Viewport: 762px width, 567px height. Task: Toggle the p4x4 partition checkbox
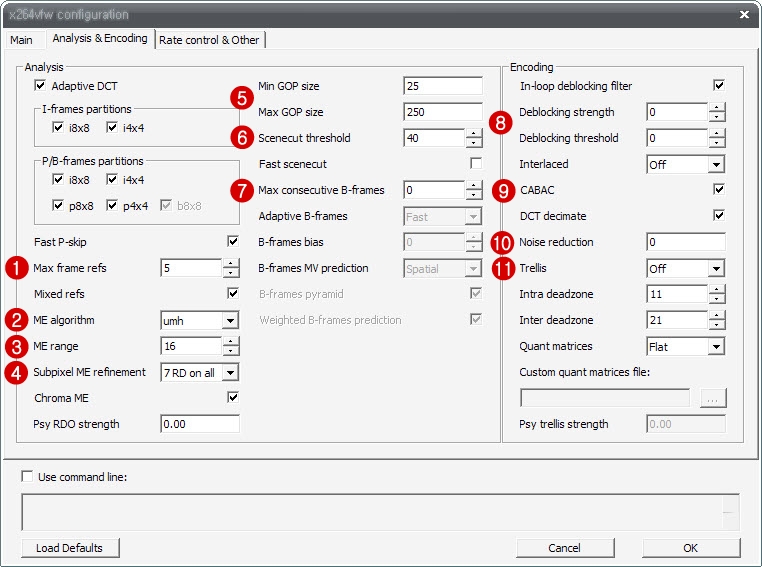[x=112, y=205]
